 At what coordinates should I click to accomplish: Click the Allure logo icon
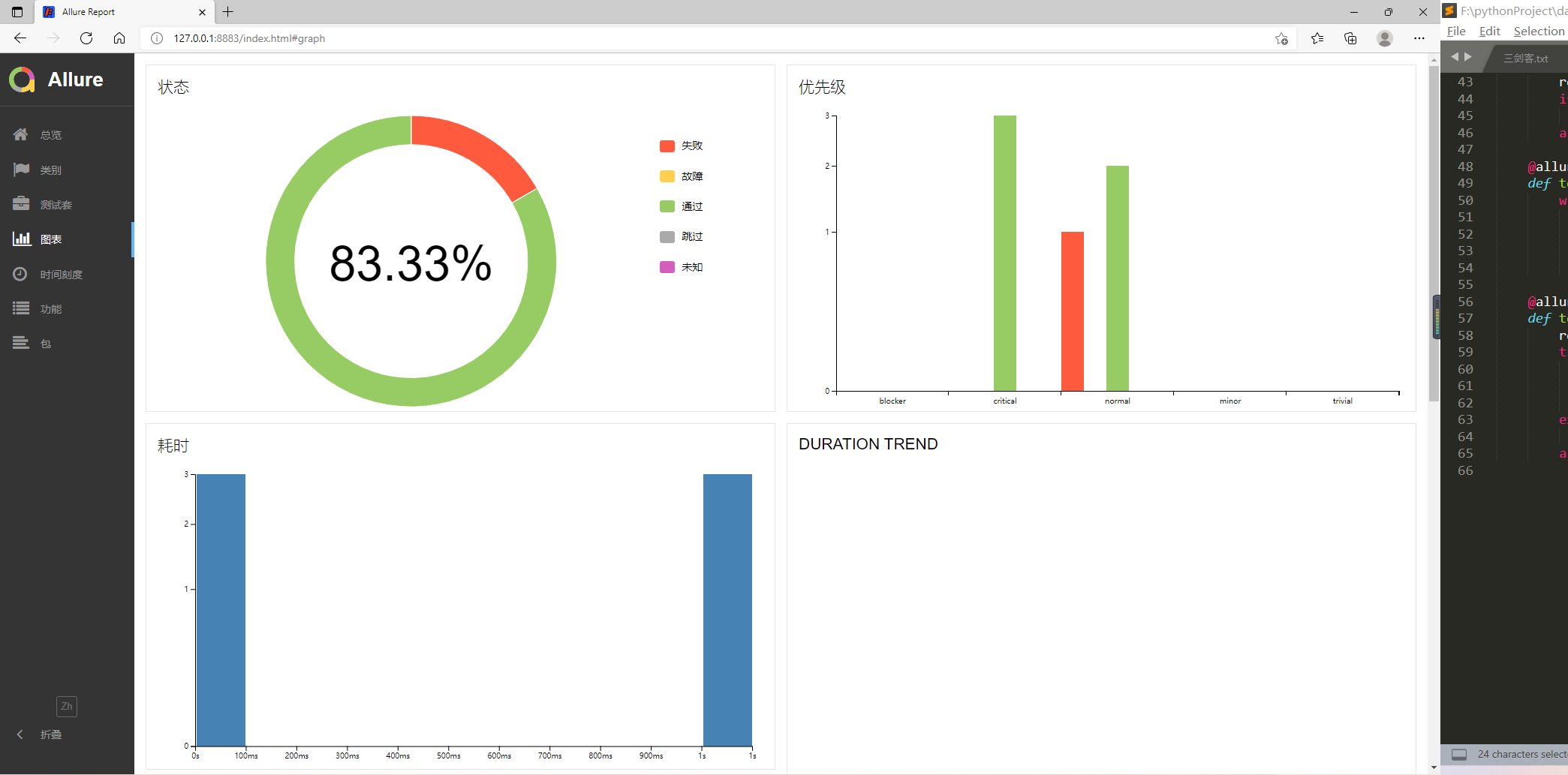tap(23, 80)
